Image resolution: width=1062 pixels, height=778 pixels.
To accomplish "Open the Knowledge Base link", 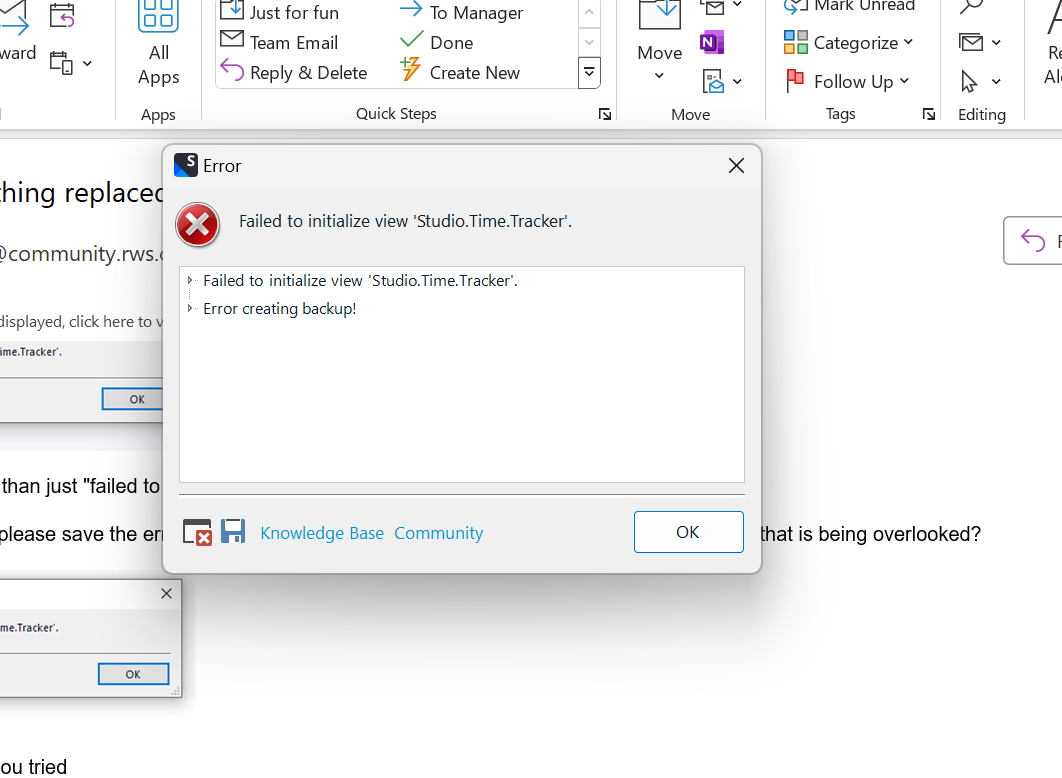I will point(322,534).
